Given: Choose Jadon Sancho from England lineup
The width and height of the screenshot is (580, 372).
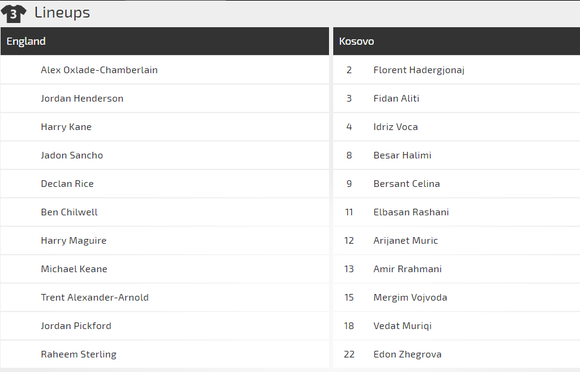Looking at the screenshot, I should 72,155.
